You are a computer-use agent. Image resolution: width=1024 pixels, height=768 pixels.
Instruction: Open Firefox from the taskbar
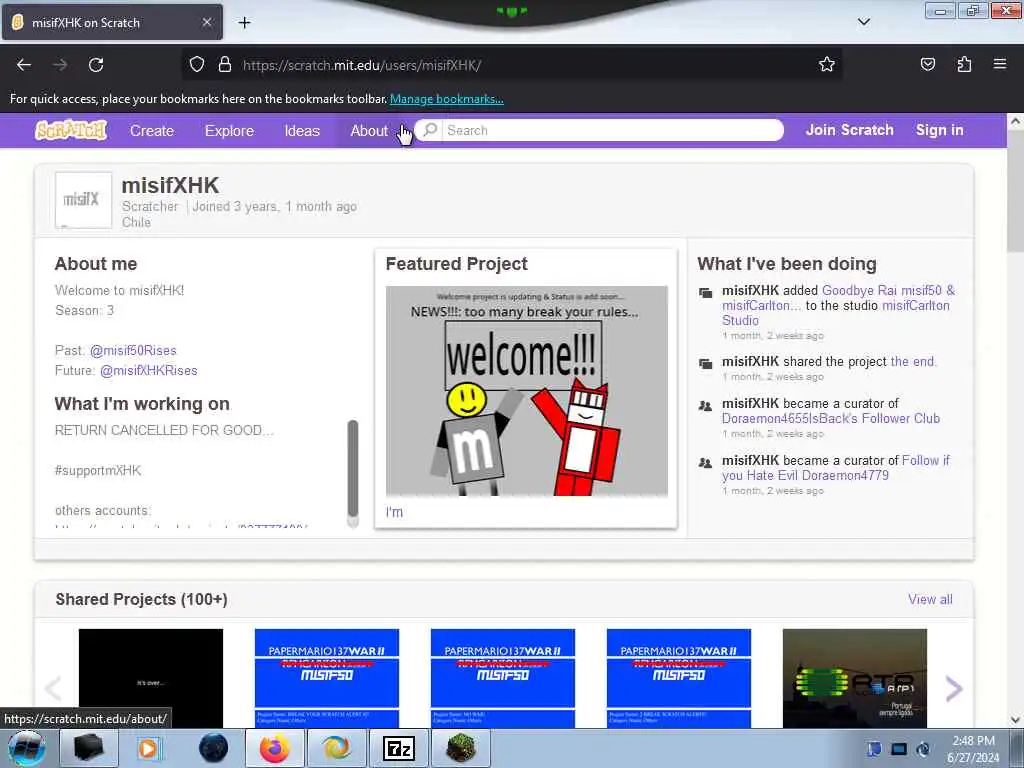(274, 748)
